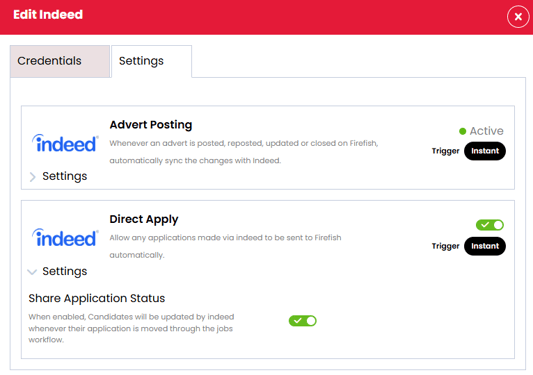Viewport: 533px width, 375px height.
Task: Click the Trigger label in Advert Posting
Action: (x=445, y=151)
